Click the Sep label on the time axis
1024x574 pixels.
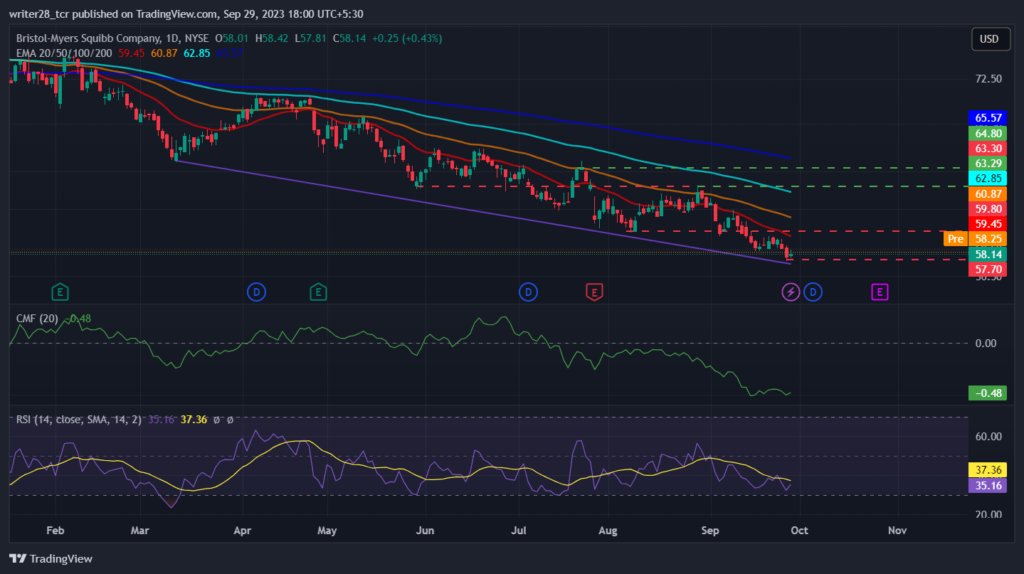[710, 530]
